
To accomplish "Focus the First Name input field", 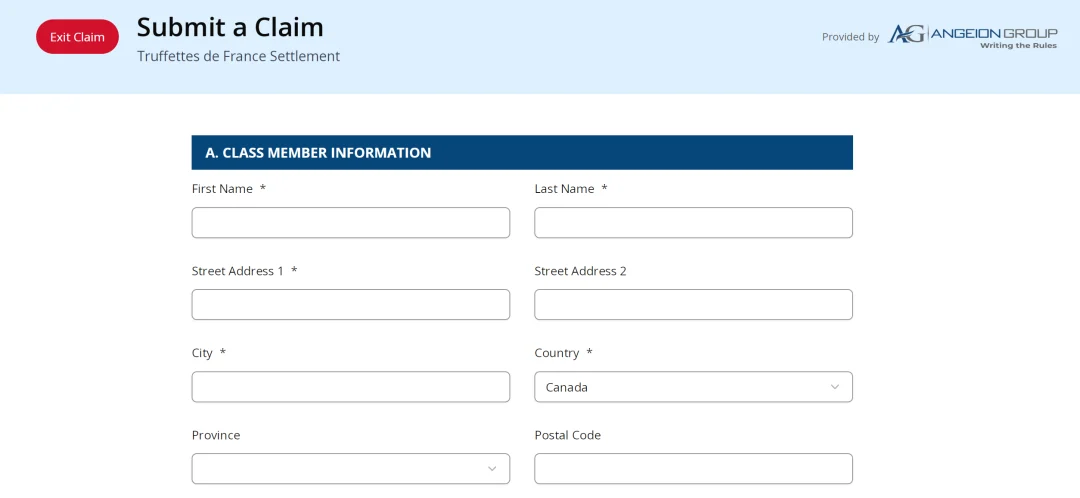I will 351,222.
